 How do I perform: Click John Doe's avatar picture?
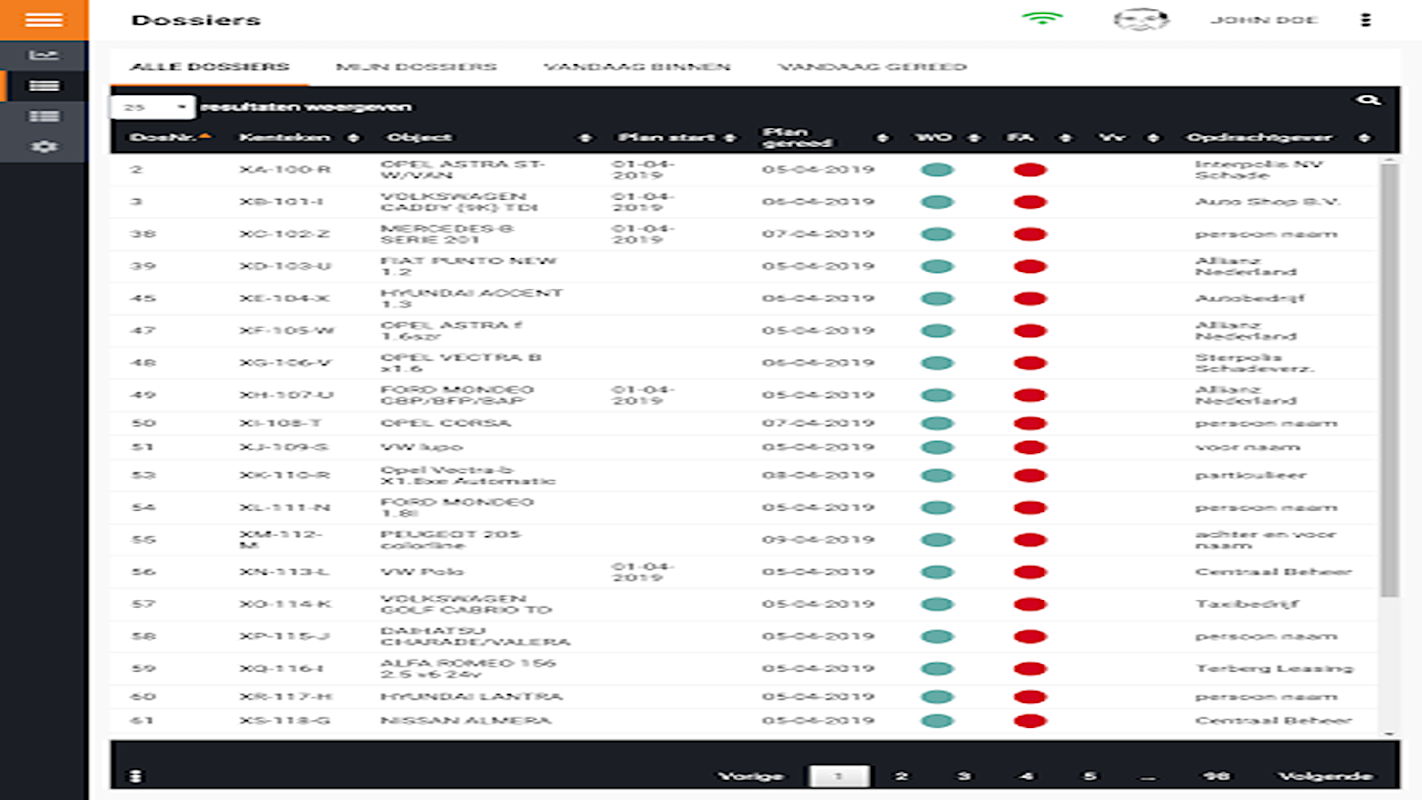coord(1141,20)
